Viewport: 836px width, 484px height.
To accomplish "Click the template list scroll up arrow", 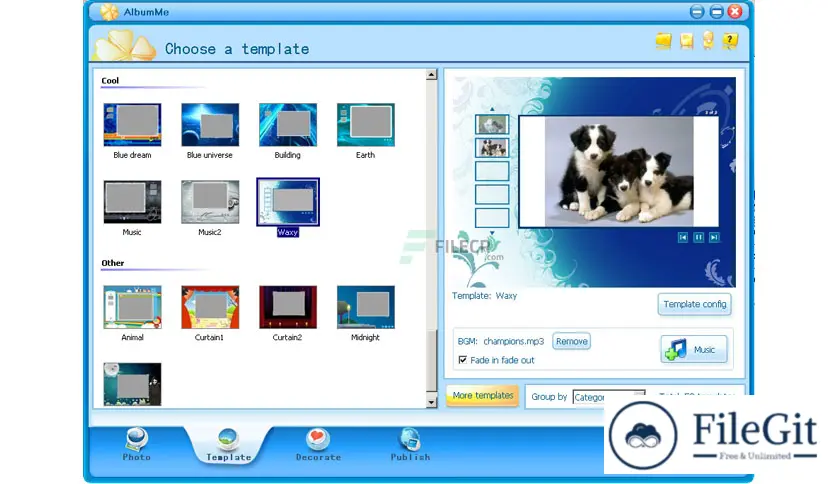I will (431, 75).
